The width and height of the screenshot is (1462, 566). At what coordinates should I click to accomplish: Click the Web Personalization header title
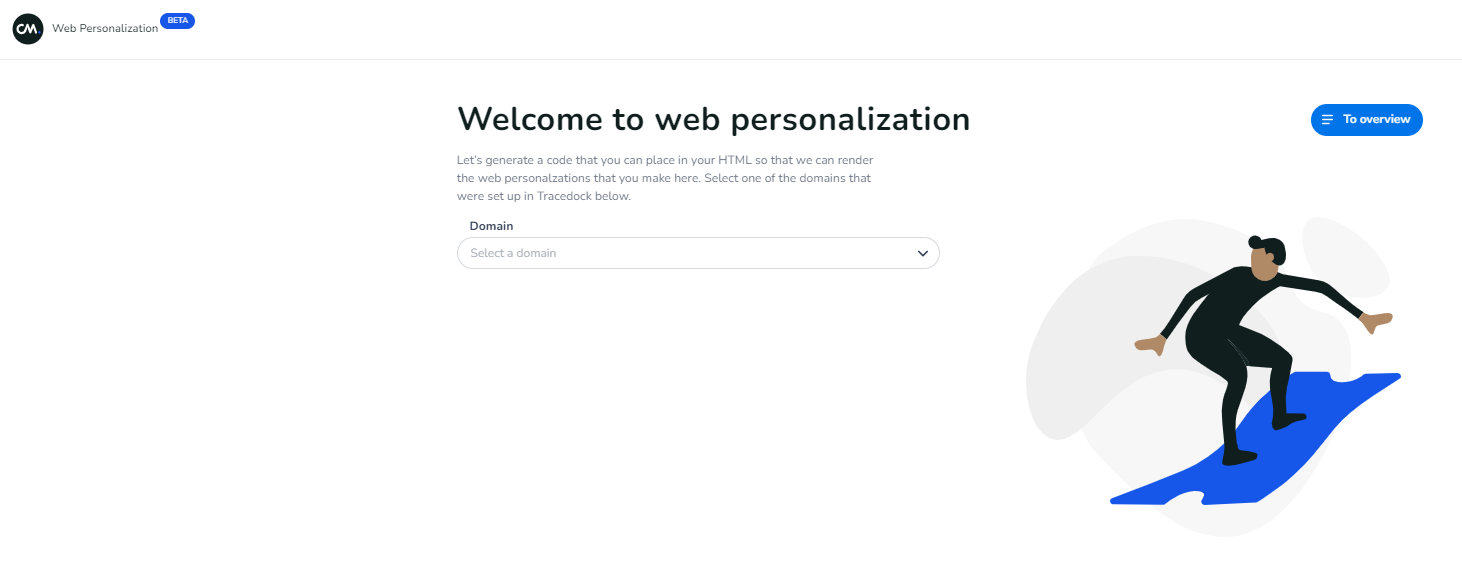[105, 29]
